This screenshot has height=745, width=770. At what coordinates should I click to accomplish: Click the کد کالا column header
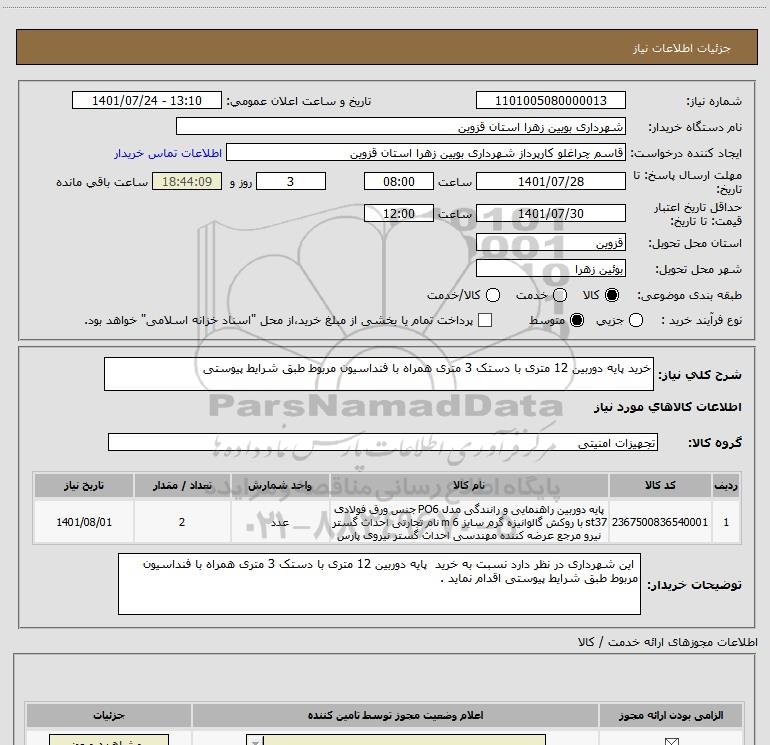click(660, 486)
